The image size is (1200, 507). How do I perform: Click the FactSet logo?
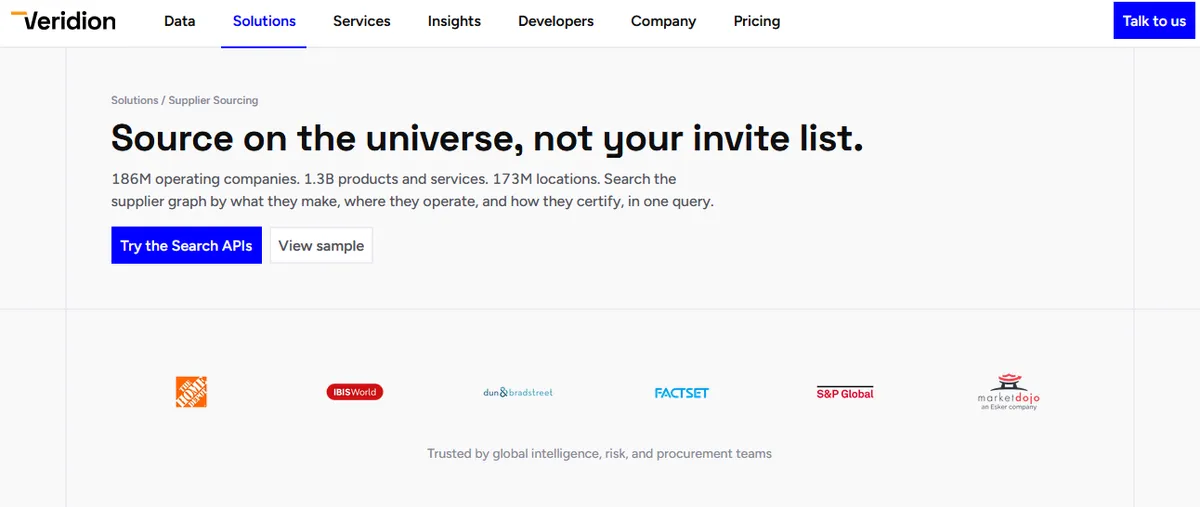[x=682, y=393]
